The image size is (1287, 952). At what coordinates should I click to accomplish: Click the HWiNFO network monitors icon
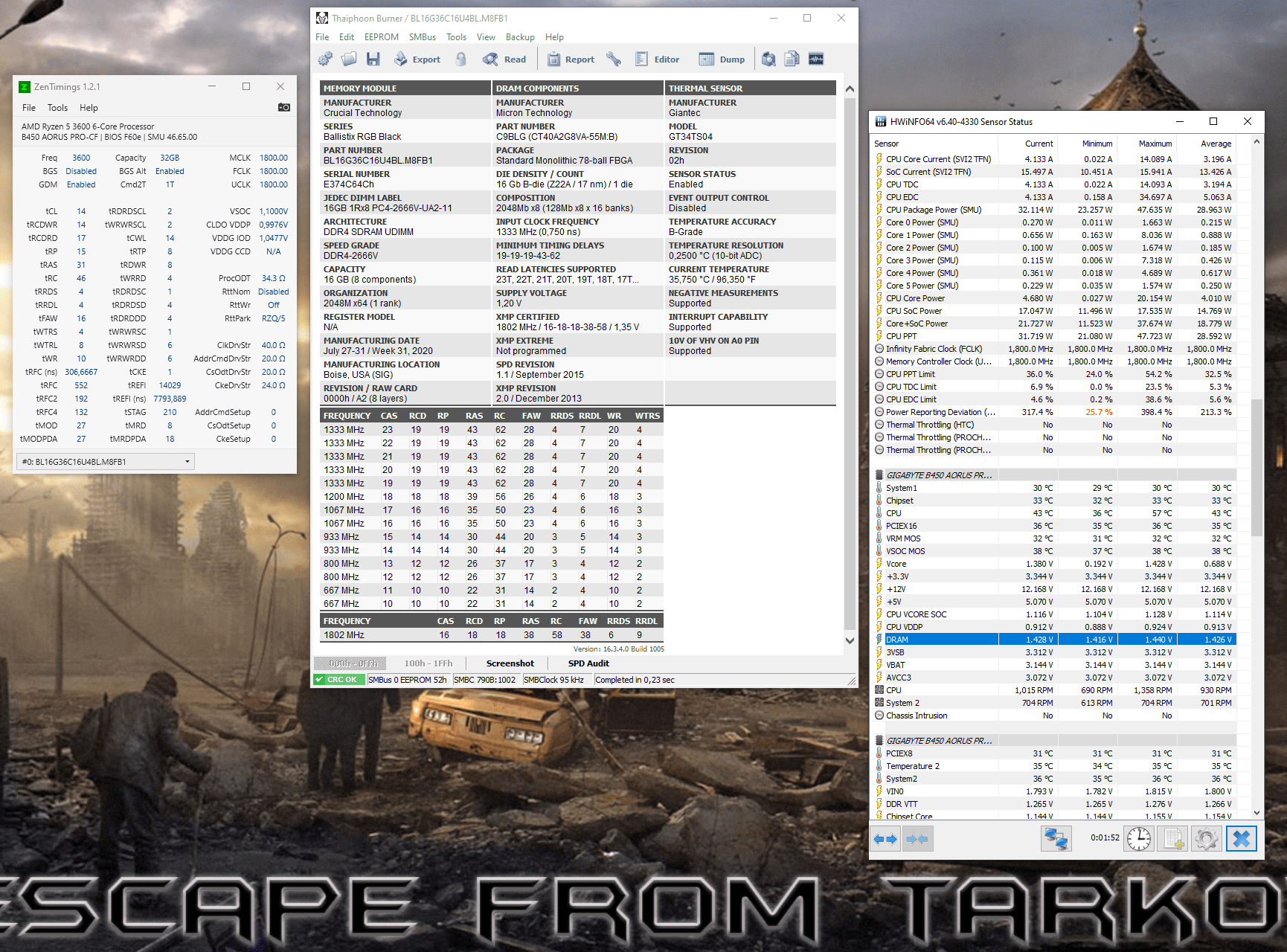pos(1056,839)
